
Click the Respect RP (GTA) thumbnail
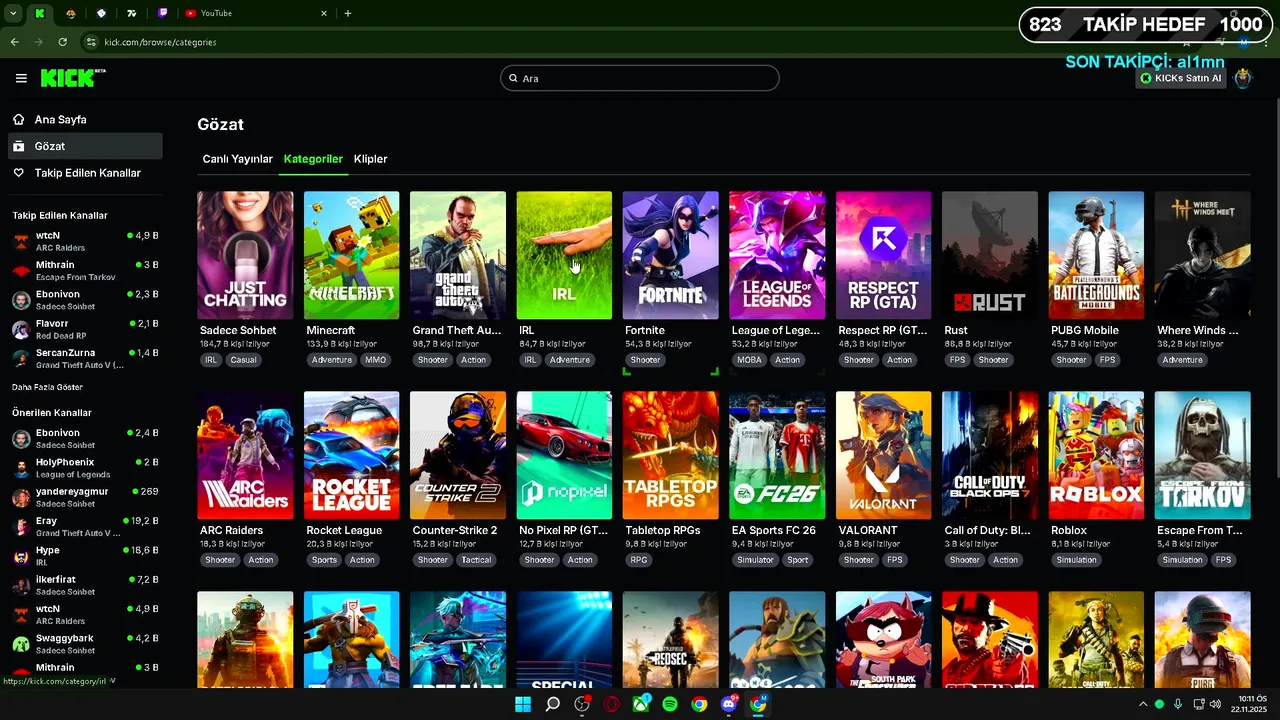tap(883, 255)
